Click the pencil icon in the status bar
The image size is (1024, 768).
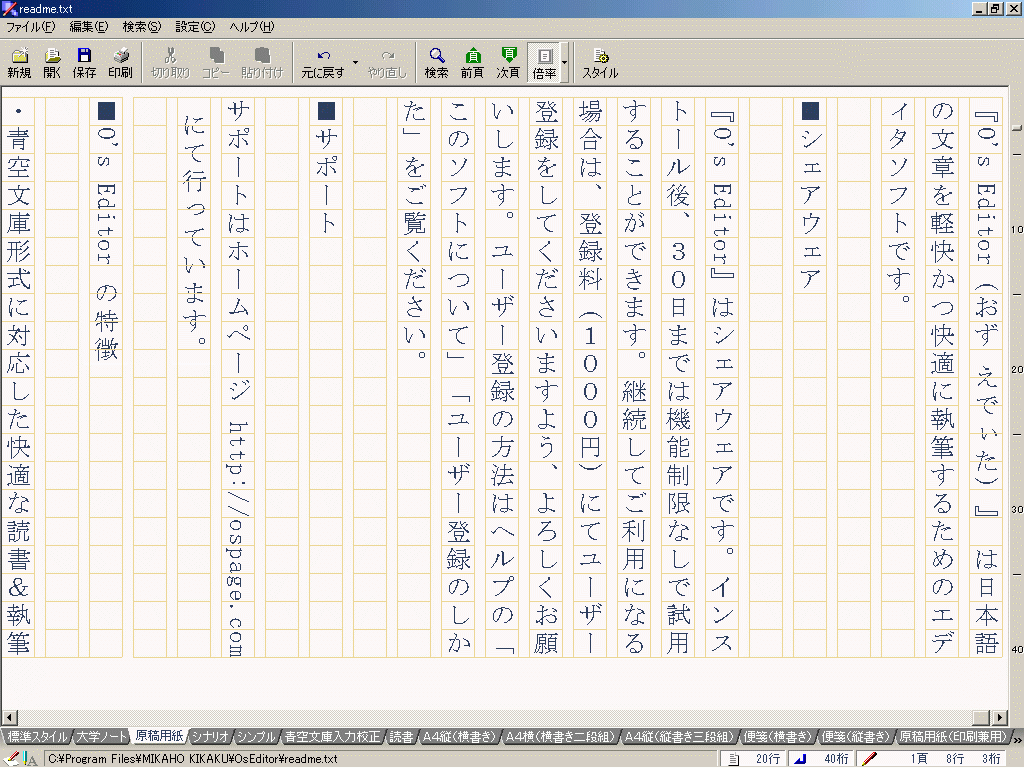pyautogui.click(x=870, y=759)
